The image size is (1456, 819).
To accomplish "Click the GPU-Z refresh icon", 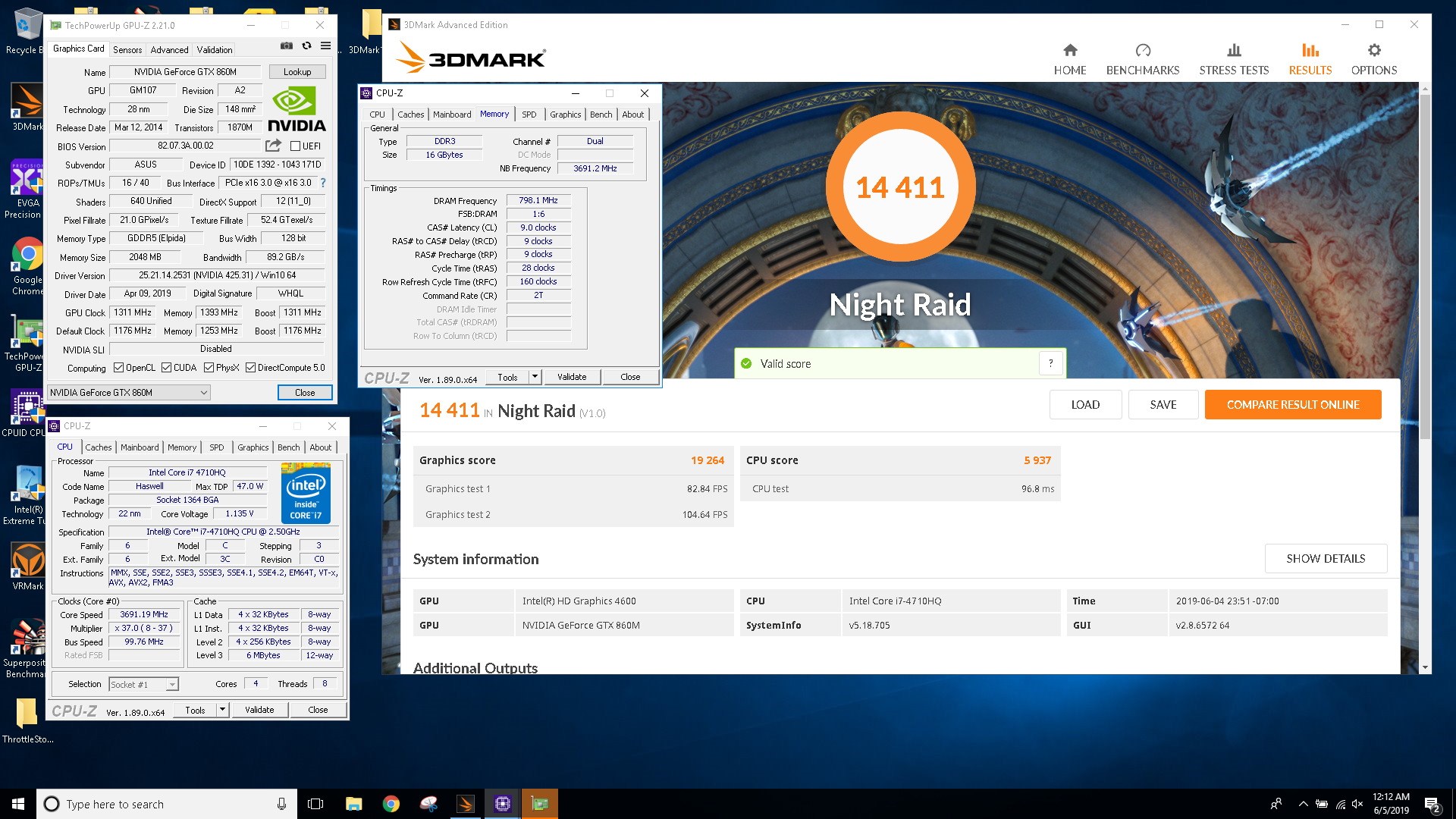I will coord(306,45).
